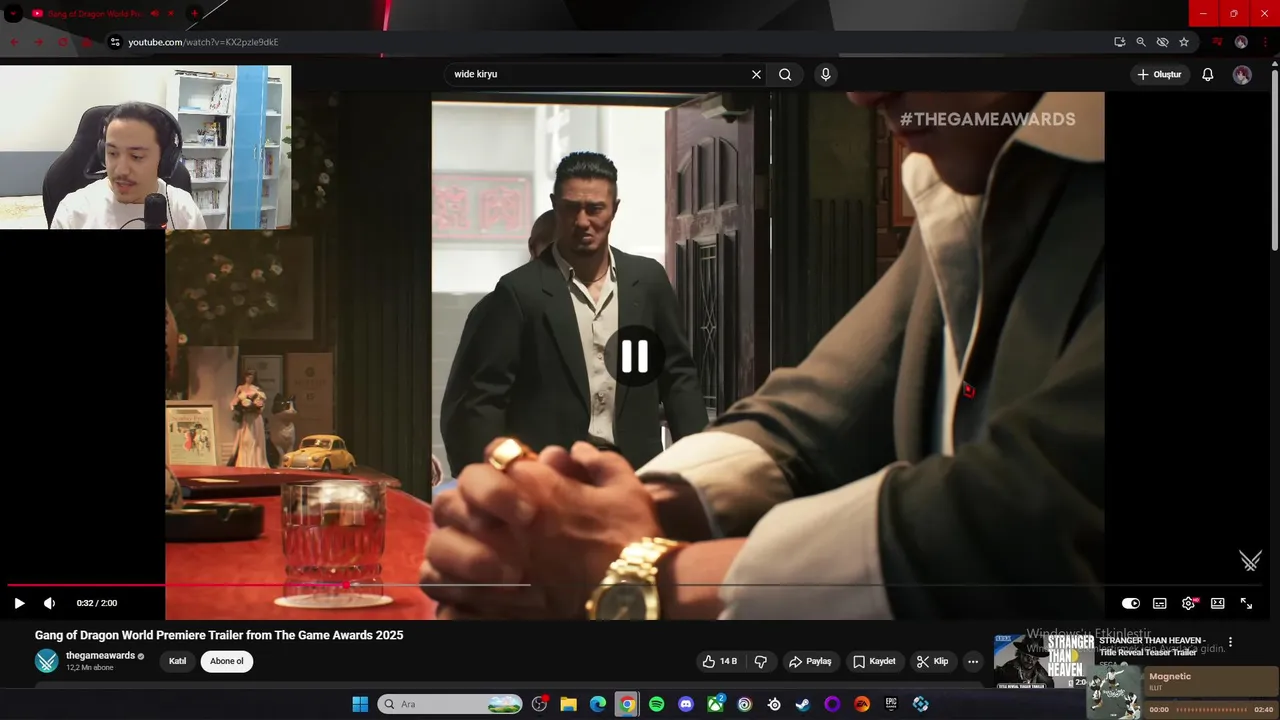Open the browser home button
1280x720 pixels.
[x=87, y=42]
